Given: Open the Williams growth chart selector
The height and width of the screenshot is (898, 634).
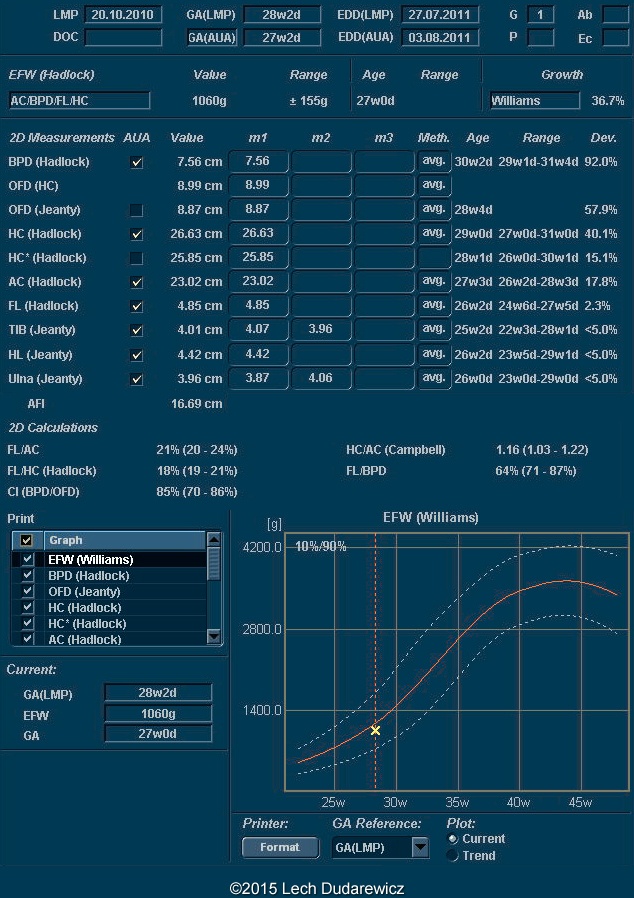Looking at the screenshot, I should coord(534,101).
